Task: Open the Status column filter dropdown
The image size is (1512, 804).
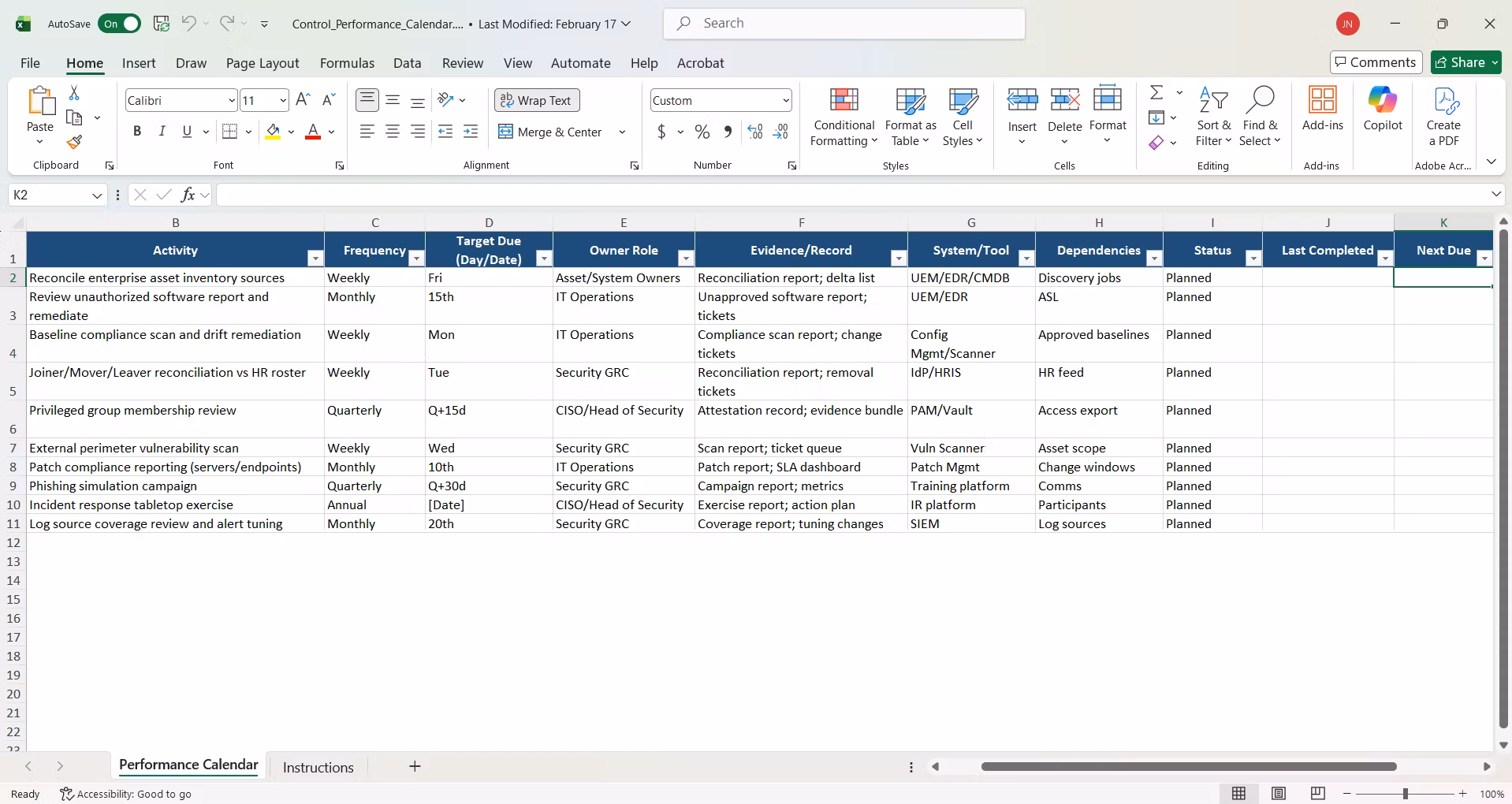Action: (x=1253, y=259)
